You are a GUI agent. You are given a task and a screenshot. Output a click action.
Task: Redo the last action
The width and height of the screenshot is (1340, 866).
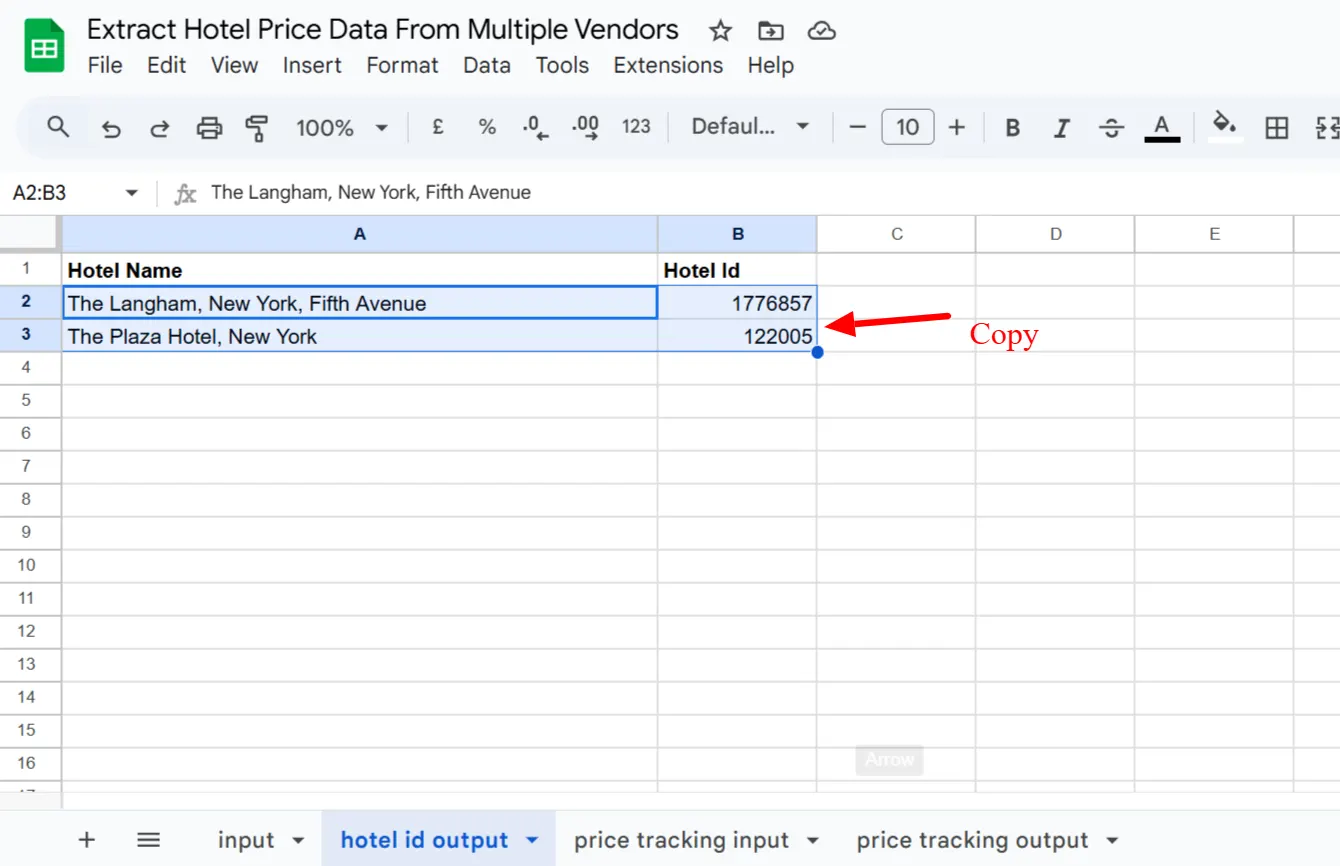tap(160, 128)
